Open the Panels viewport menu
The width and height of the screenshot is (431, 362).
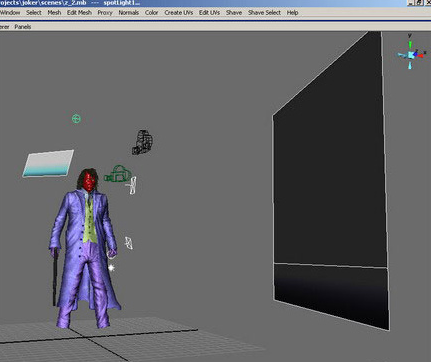click(x=23, y=27)
